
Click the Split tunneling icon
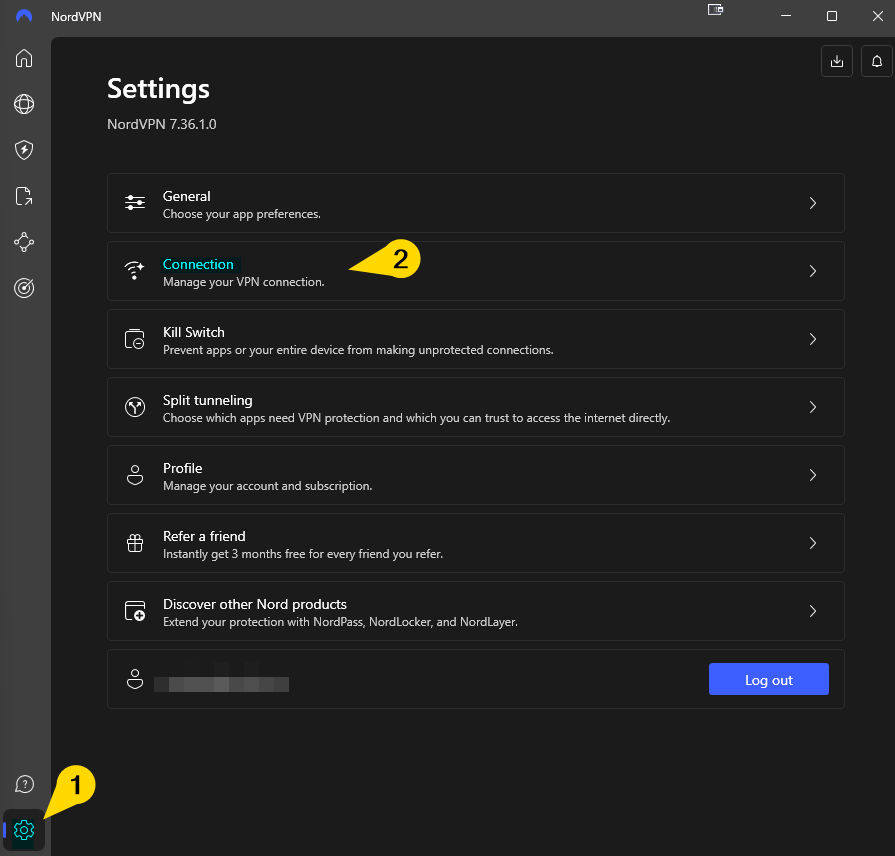(x=135, y=407)
